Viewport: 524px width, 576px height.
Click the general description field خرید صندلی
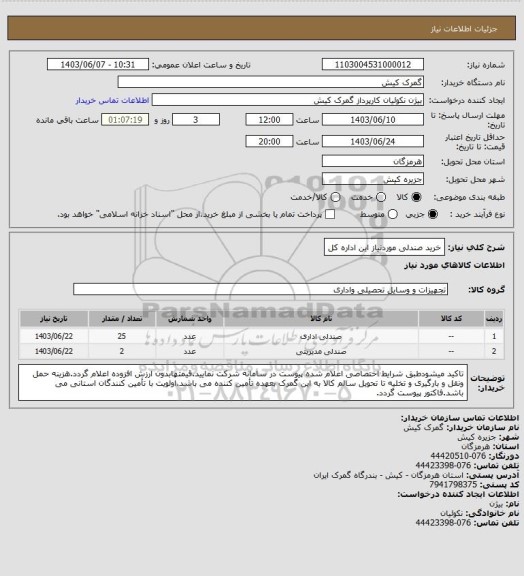point(384,248)
